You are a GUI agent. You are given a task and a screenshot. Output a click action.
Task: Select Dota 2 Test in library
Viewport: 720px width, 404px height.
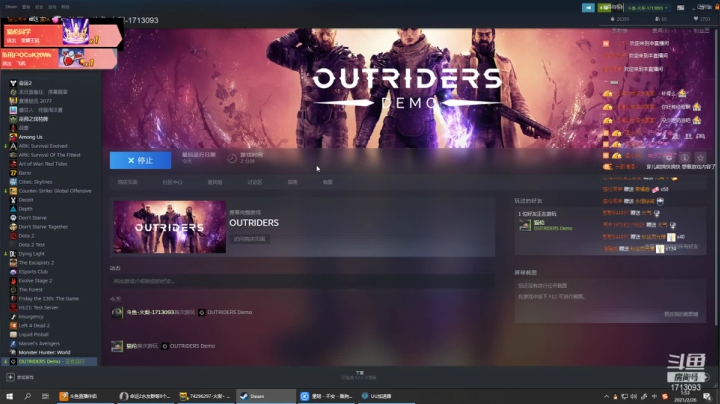32,245
